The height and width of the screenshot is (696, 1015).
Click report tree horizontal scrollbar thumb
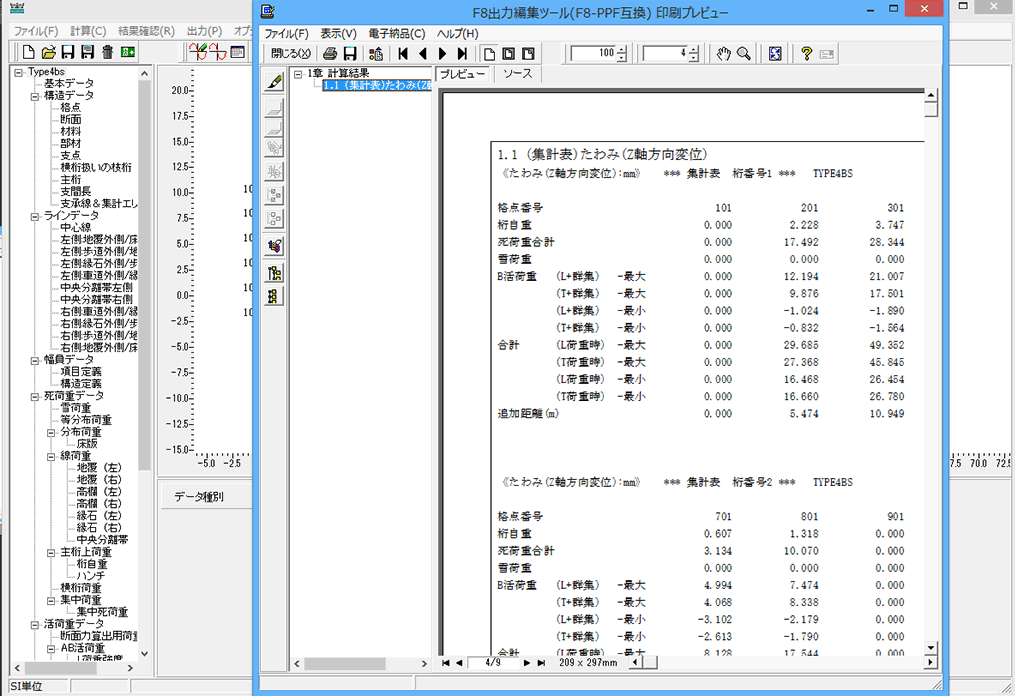pyautogui.click(x=345, y=664)
